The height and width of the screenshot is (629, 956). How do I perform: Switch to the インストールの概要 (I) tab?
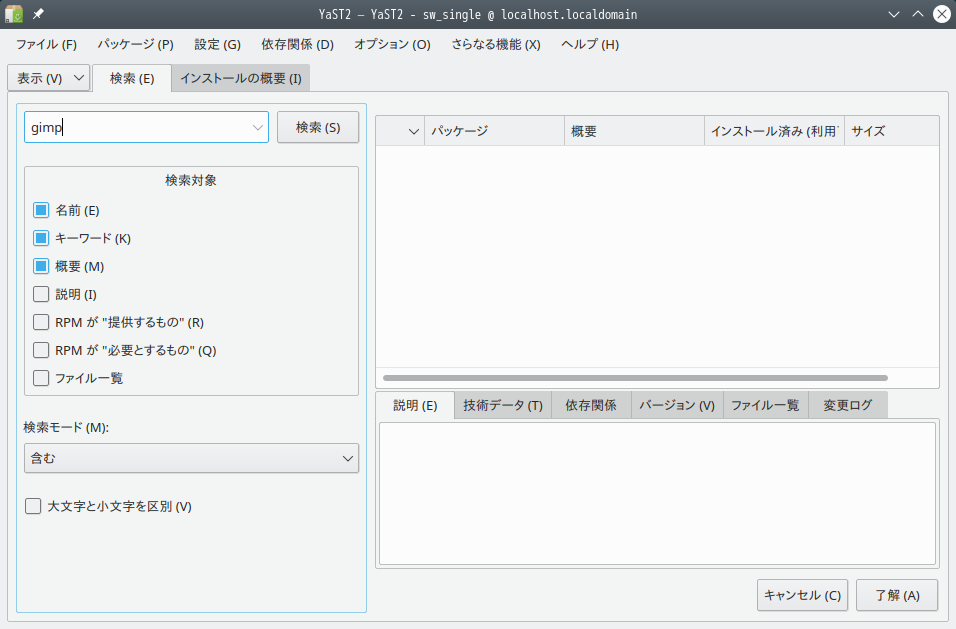(241, 79)
